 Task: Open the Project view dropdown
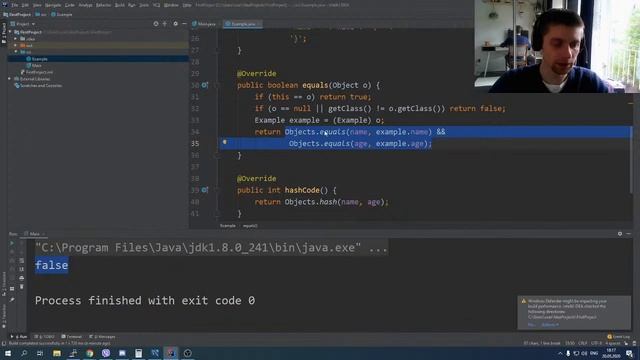[x=23, y=24]
